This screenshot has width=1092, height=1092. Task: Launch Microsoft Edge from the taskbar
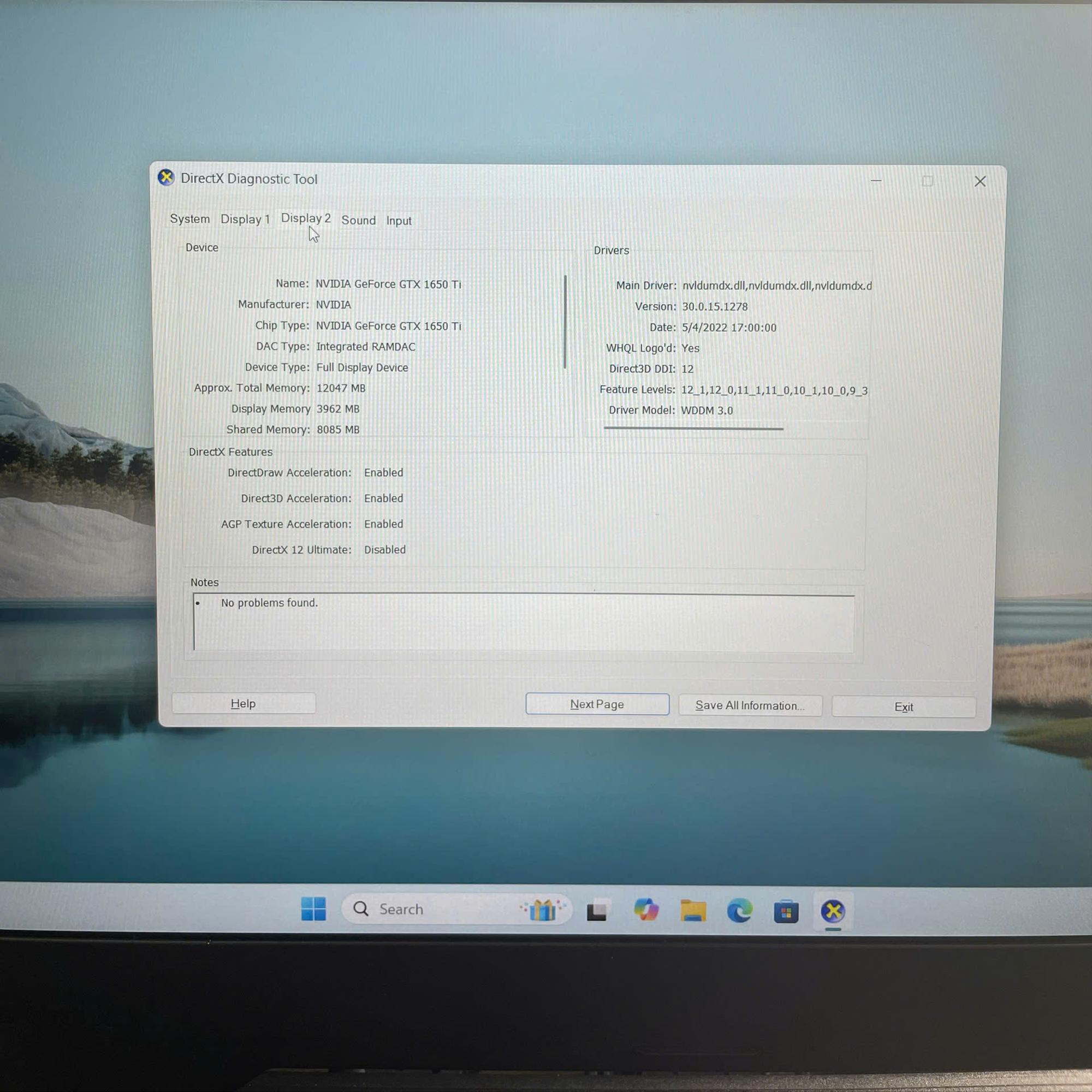(739, 911)
